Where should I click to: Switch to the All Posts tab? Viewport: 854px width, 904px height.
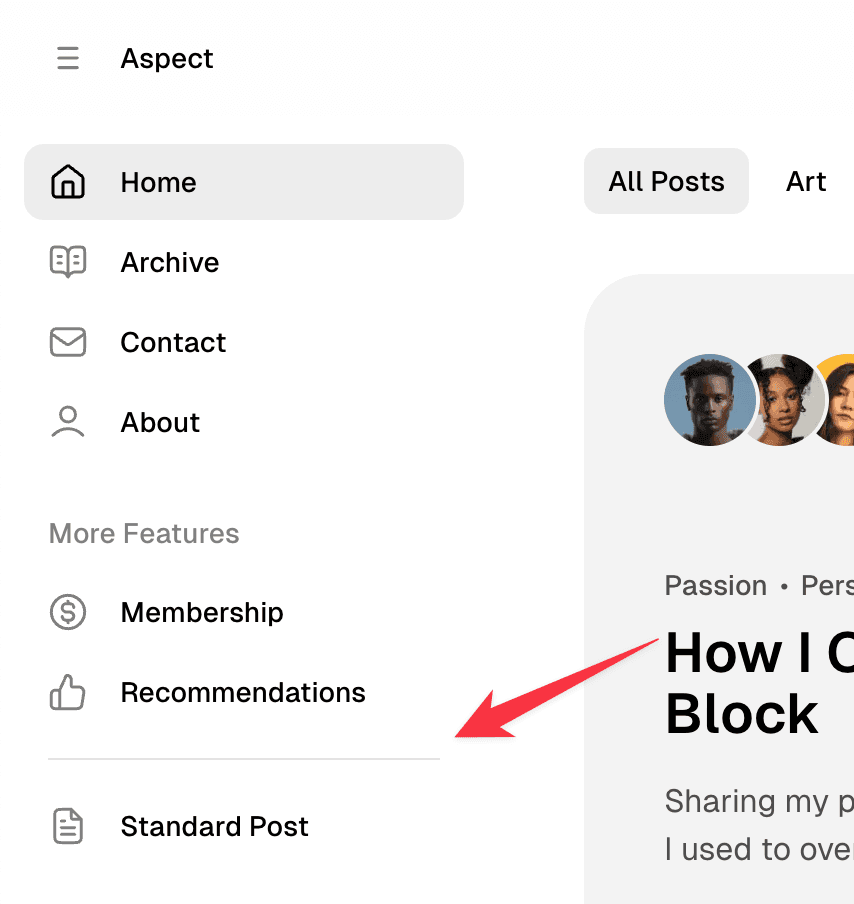click(666, 181)
